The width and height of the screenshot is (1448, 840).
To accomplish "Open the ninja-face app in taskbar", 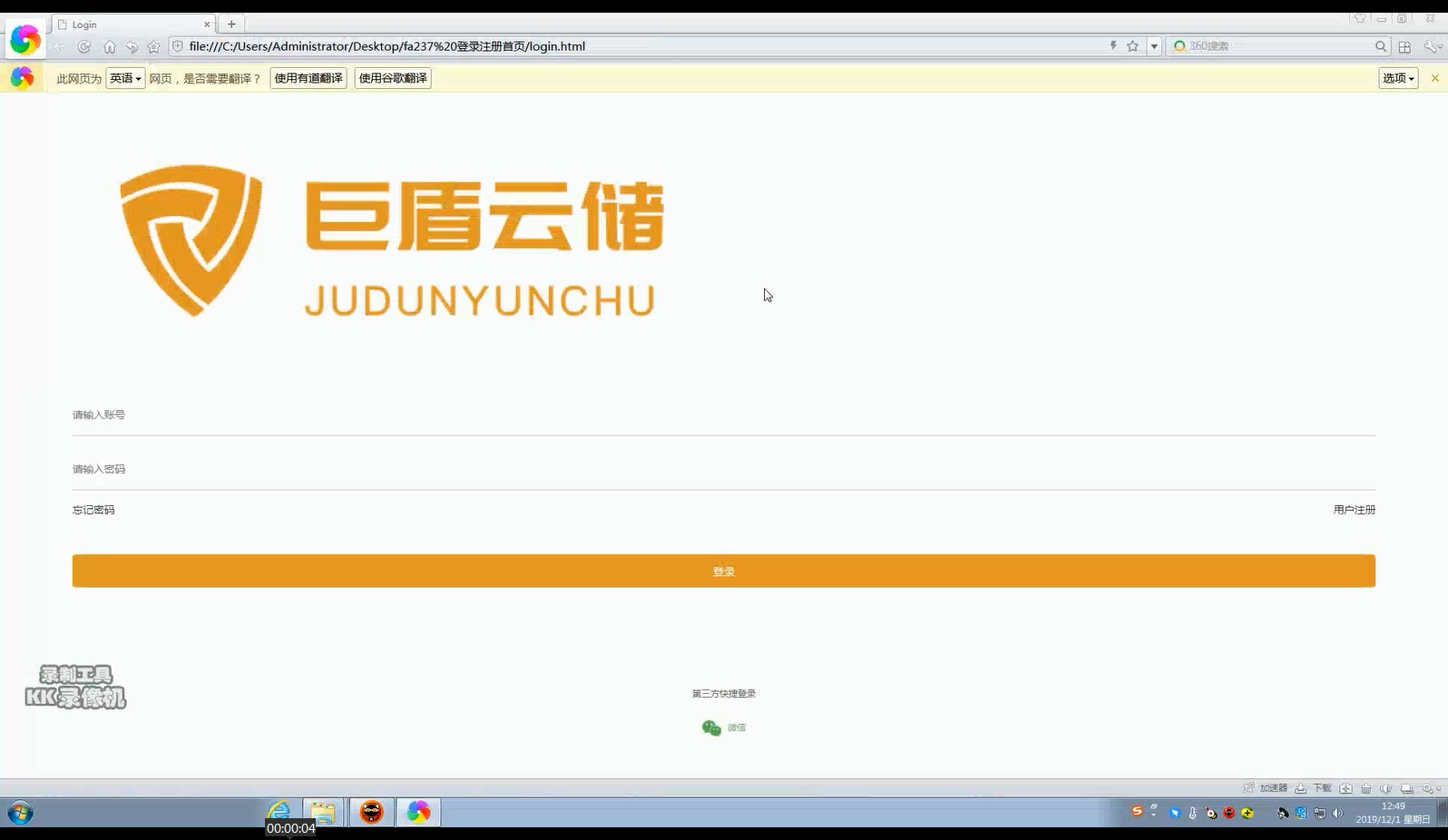I will (372, 812).
